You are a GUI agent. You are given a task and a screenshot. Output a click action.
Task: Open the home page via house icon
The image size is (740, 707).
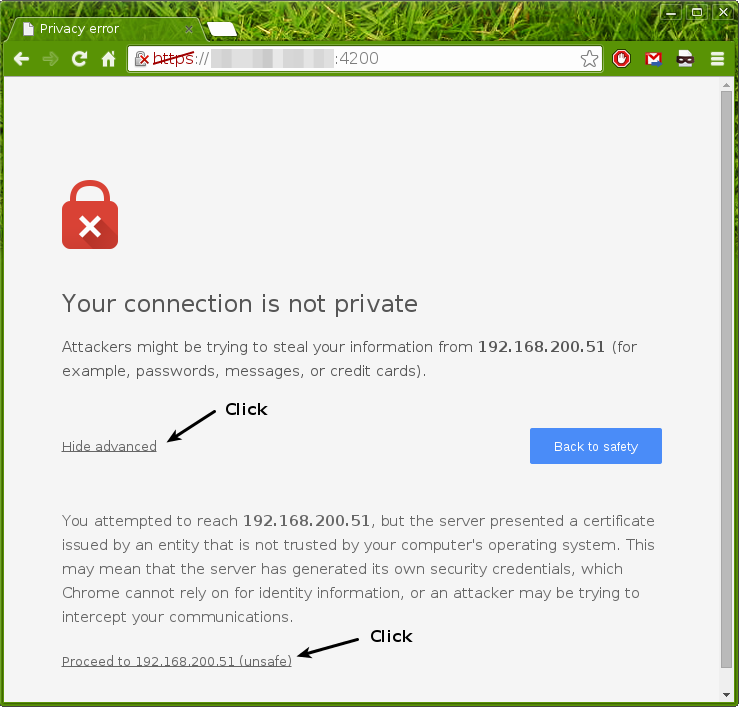tap(109, 59)
